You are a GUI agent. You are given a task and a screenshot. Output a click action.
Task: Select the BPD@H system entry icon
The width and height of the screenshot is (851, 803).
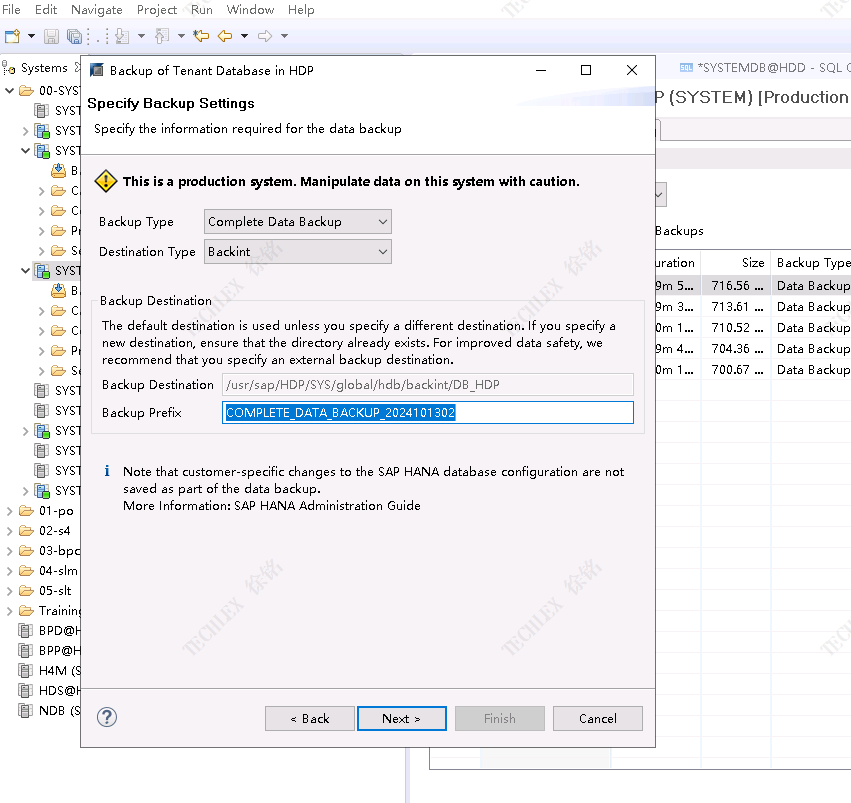tap(27, 631)
